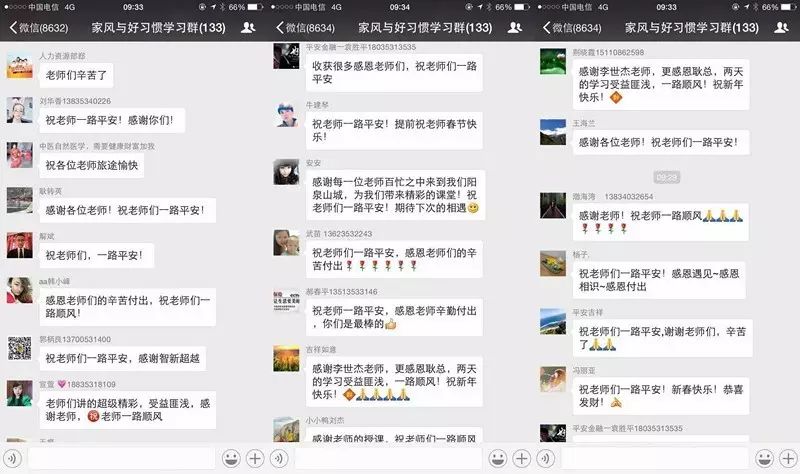Open avatar of 人力资源部郡
The width and height of the screenshot is (800, 474).
20,65
